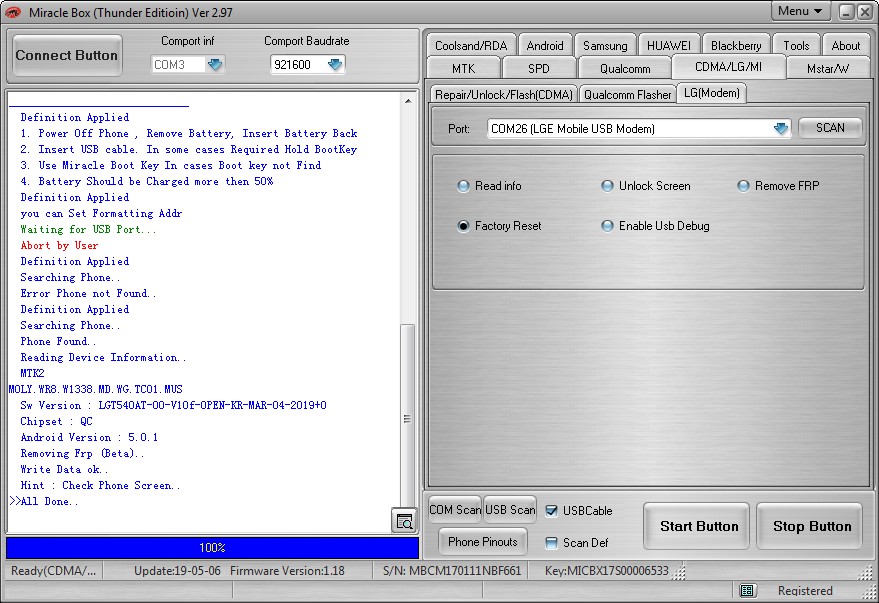The height and width of the screenshot is (603, 879).
Task: Click the Start Button
Action: tap(698, 526)
